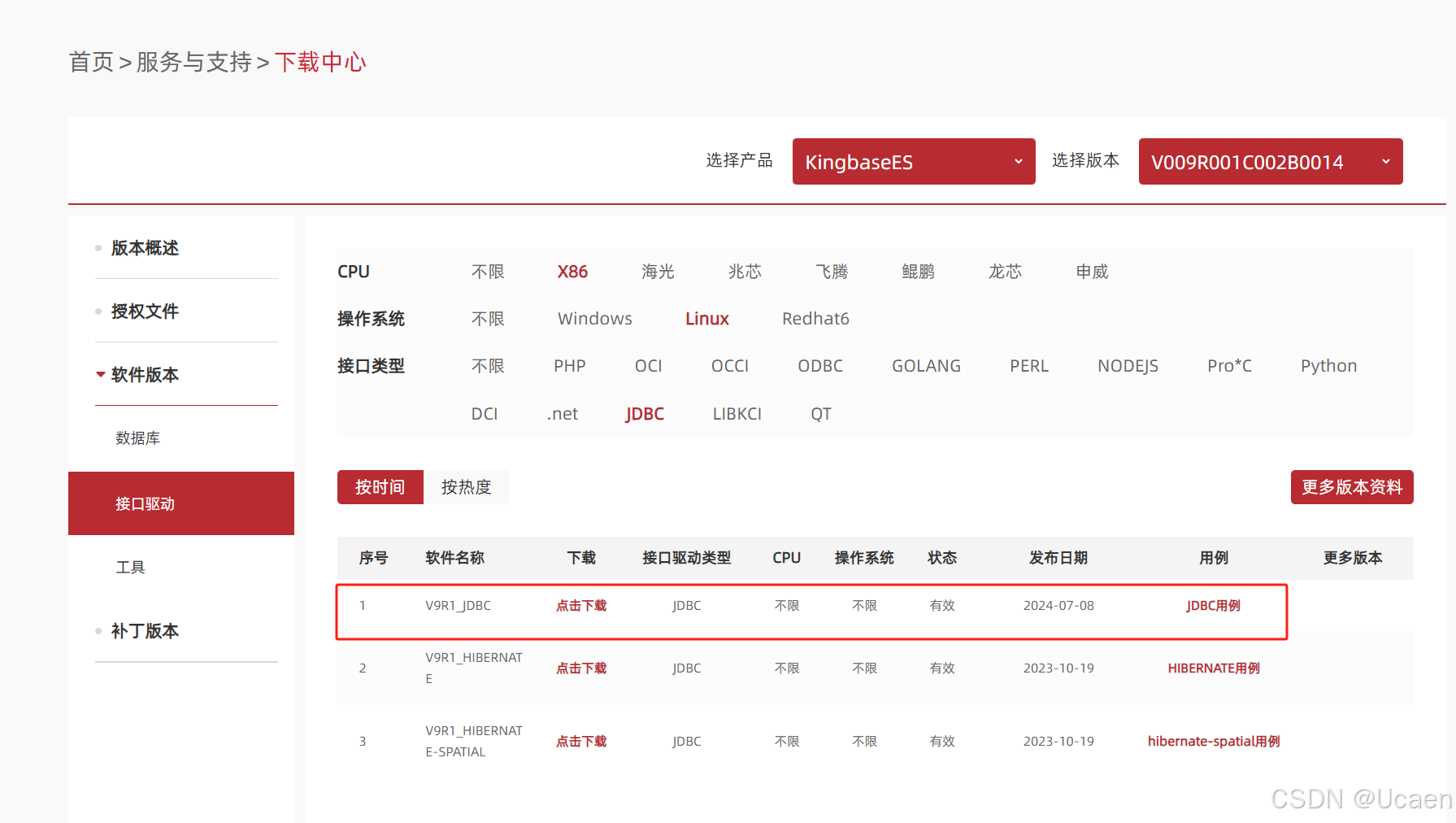This screenshot has width=1456, height=823.
Task: Filter interface type by OCI
Action: pos(648,366)
